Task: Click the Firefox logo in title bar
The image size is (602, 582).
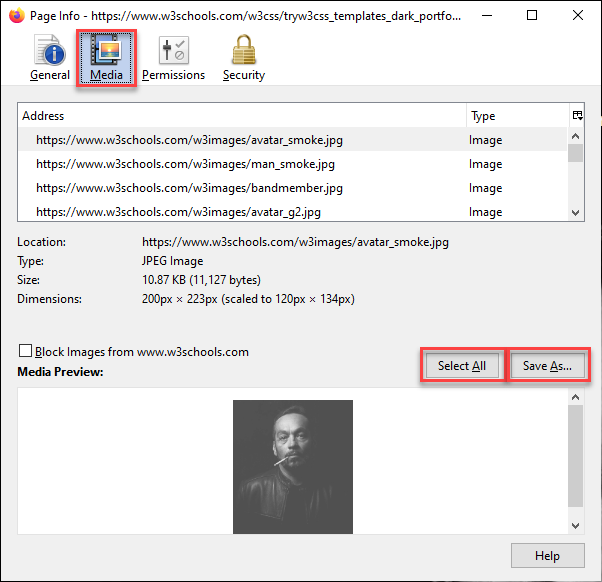Action: (17, 15)
